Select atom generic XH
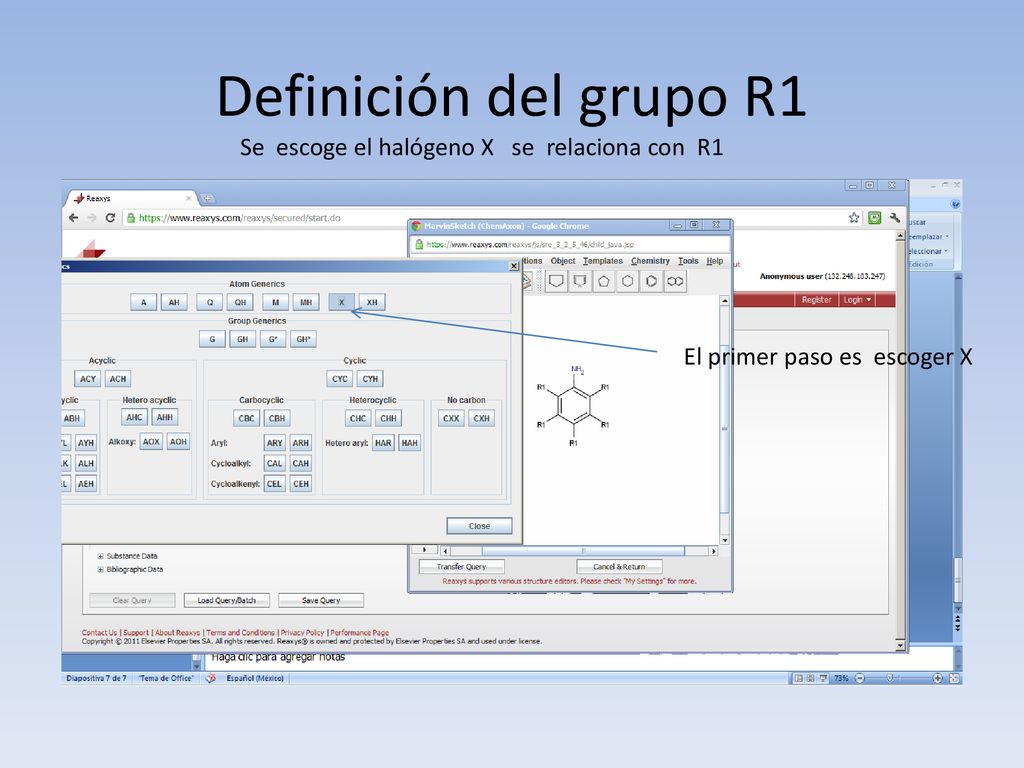Viewport: 1024px width, 768px height. 372,302
